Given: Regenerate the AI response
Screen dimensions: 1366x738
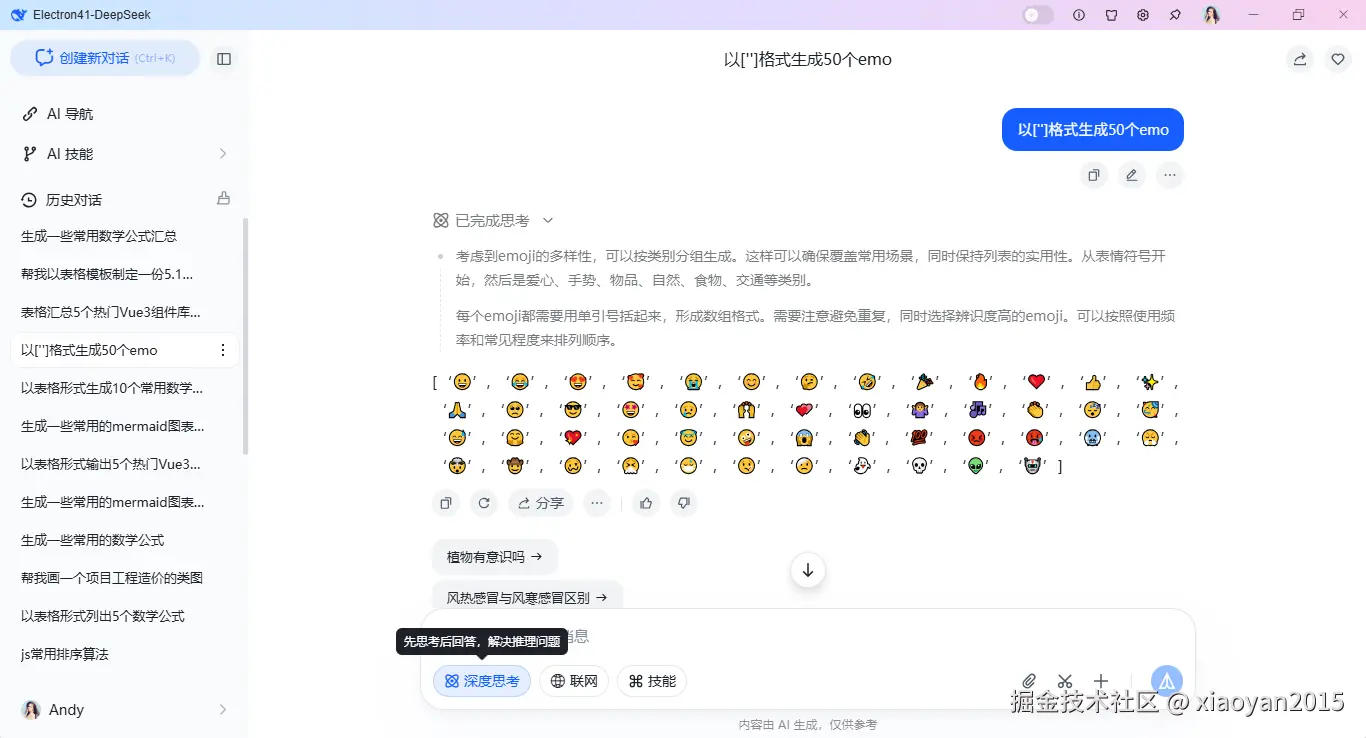Looking at the screenshot, I should click(x=484, y=503).
